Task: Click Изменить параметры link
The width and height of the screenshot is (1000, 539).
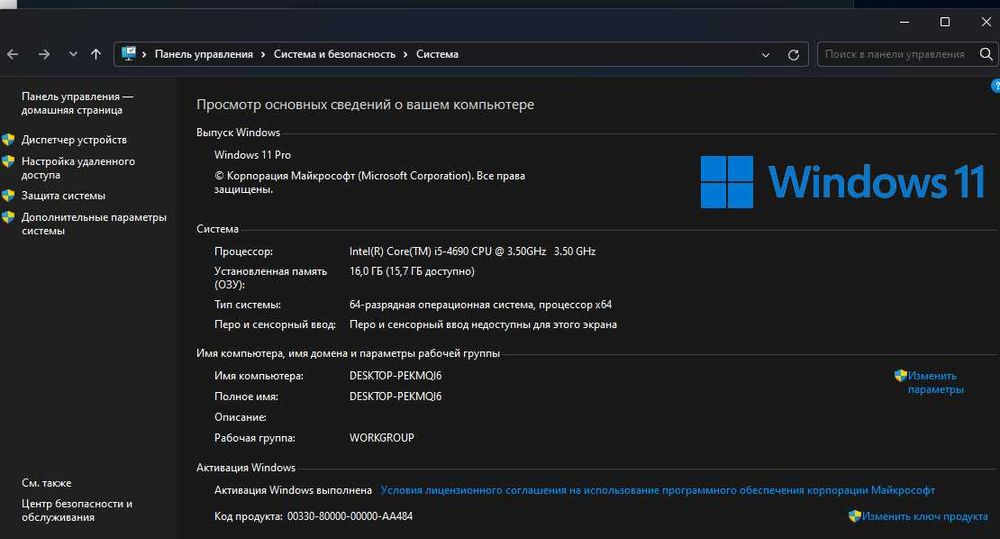Action: tap(935, 382)
